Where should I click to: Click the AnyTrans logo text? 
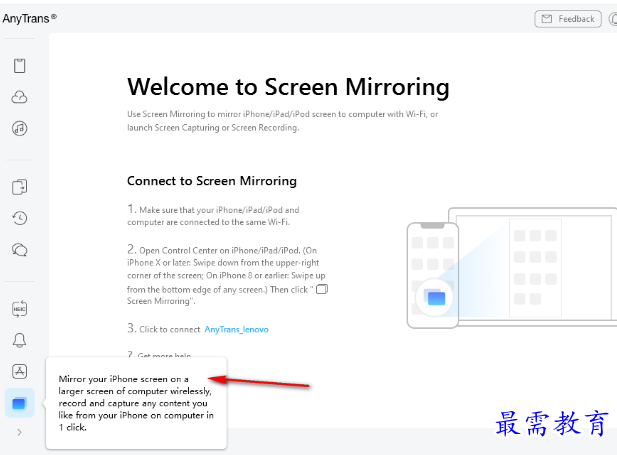coord(30,18)
